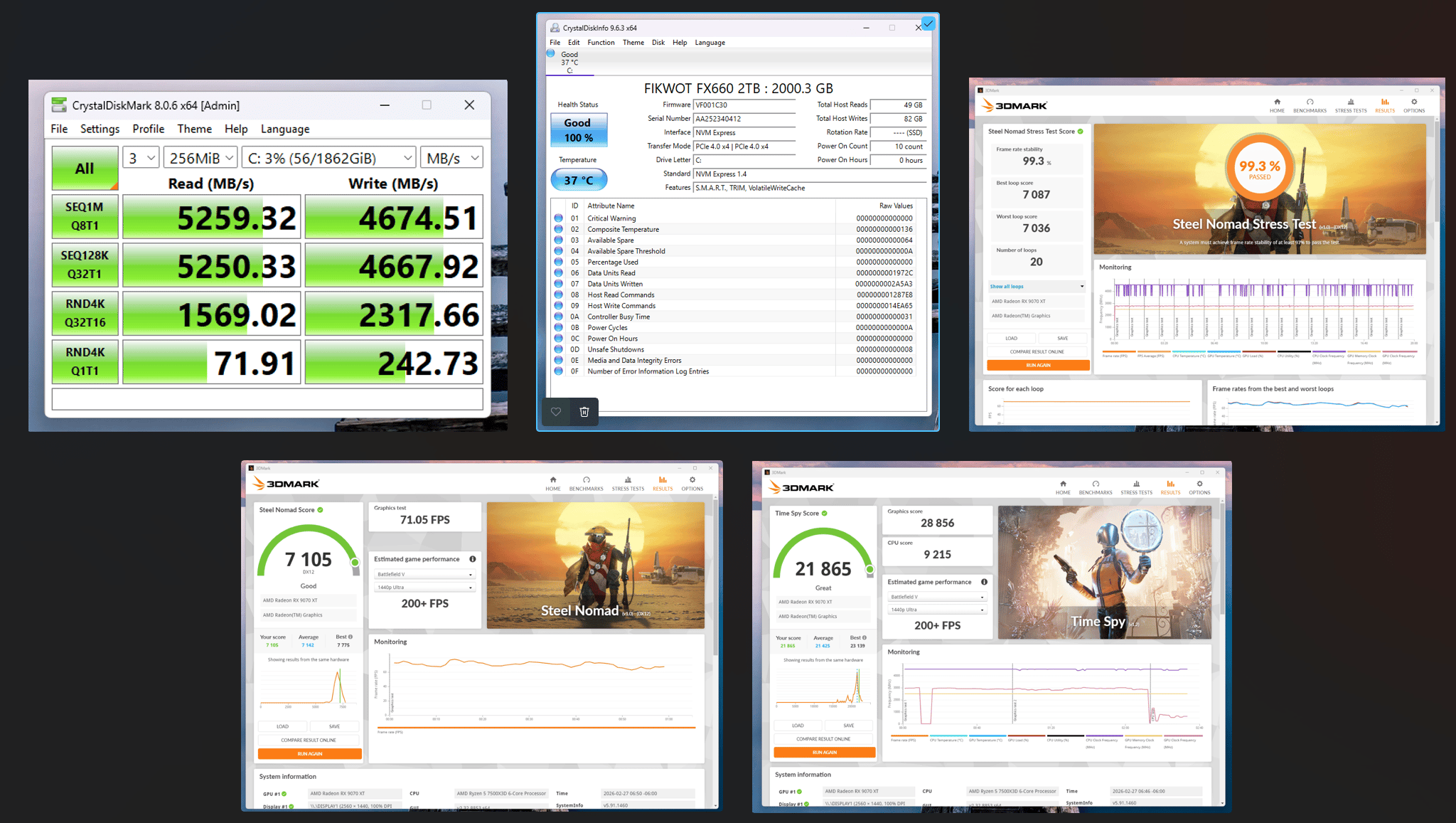The height and width of the screenshot is (823, 1456).
Task: Open the MB/s unit dropdown
Action: click(x=451, y=158)
